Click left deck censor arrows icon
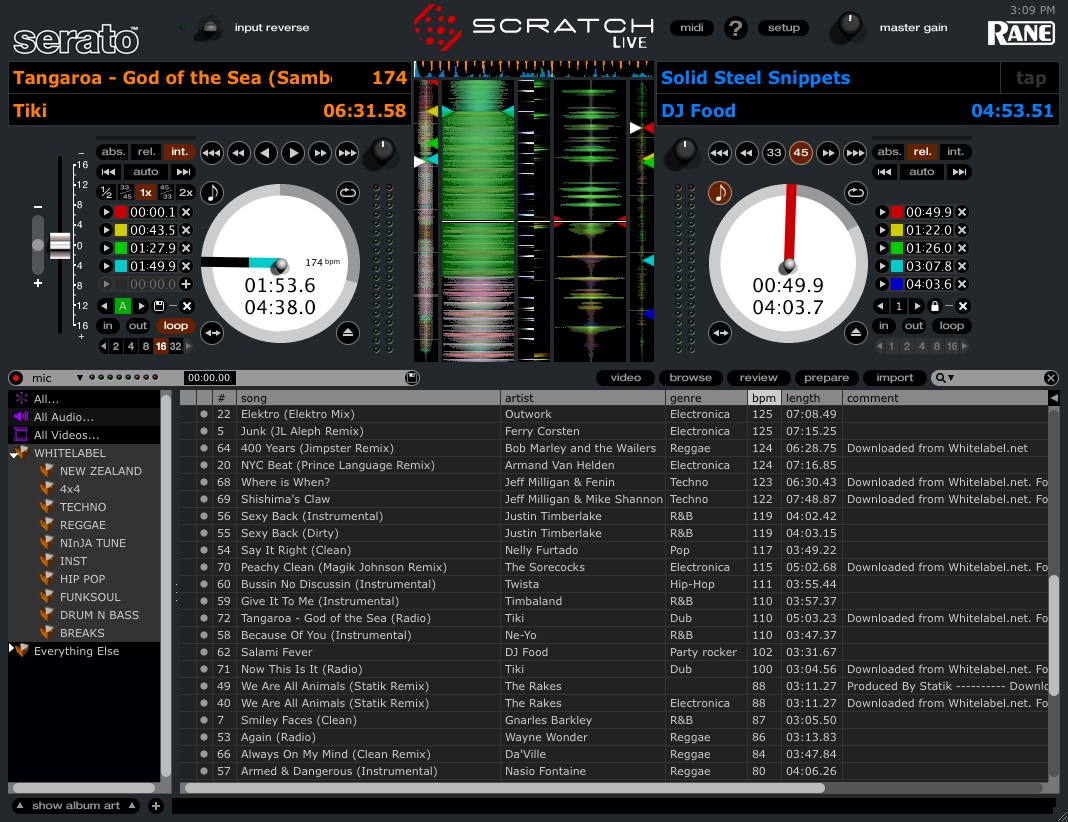This screenshot has width=1068, height=822. 212,333
